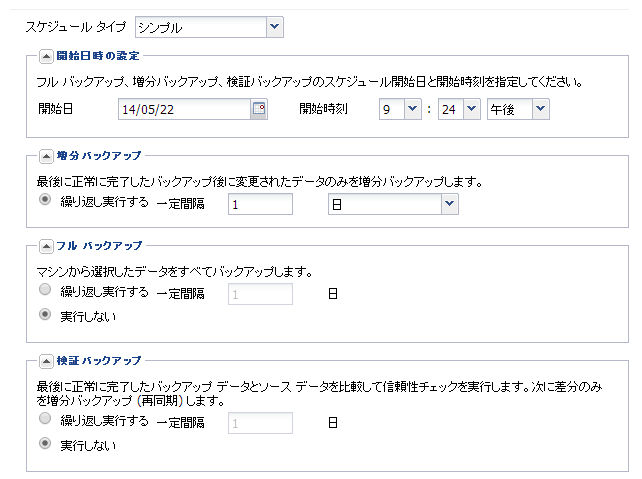This screenshot has width=642, height=479.
Task: Collapse the 増分バックアップ section
Action: (x=46, y=155)
